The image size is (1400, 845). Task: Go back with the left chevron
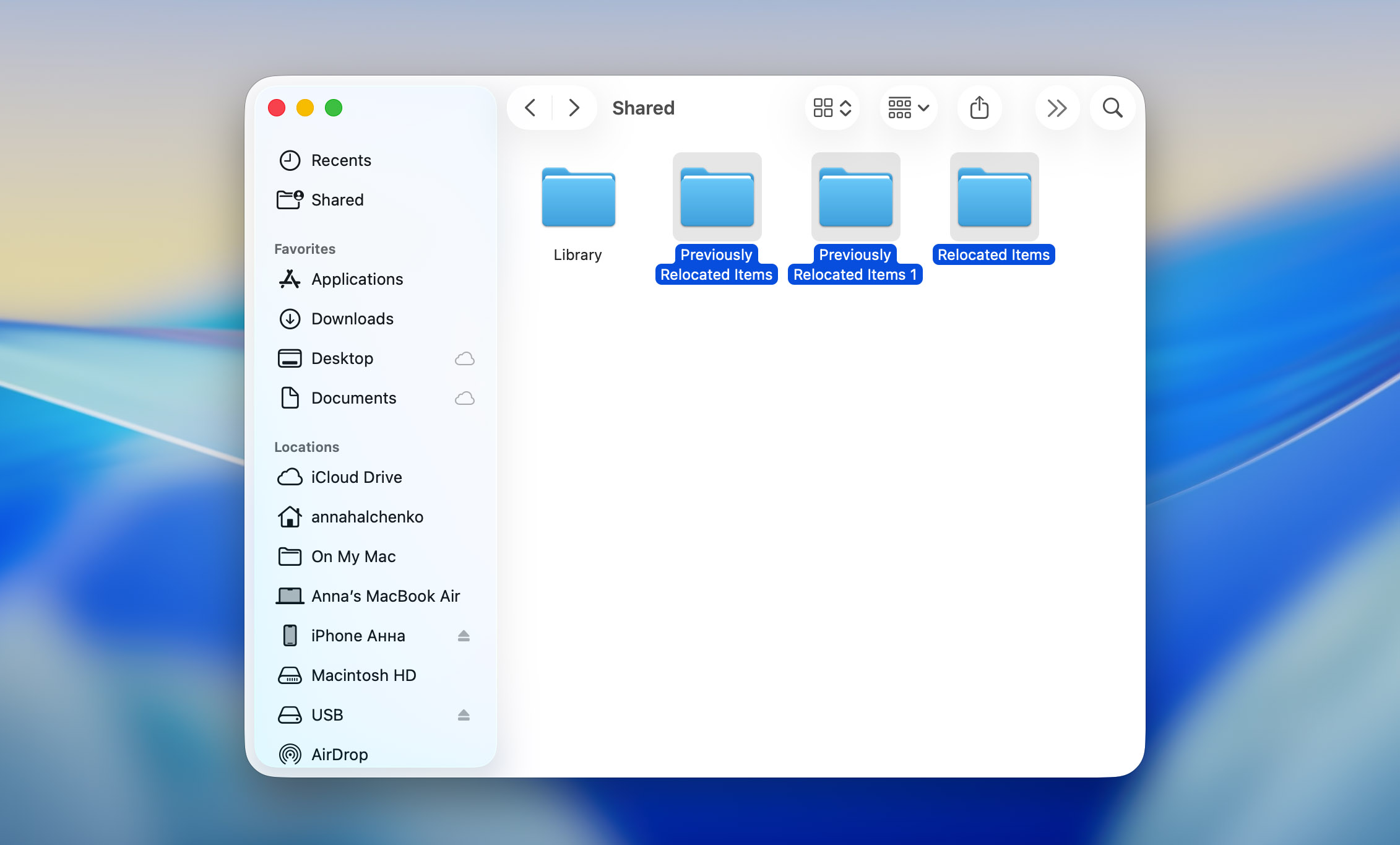tap(530, 108)
